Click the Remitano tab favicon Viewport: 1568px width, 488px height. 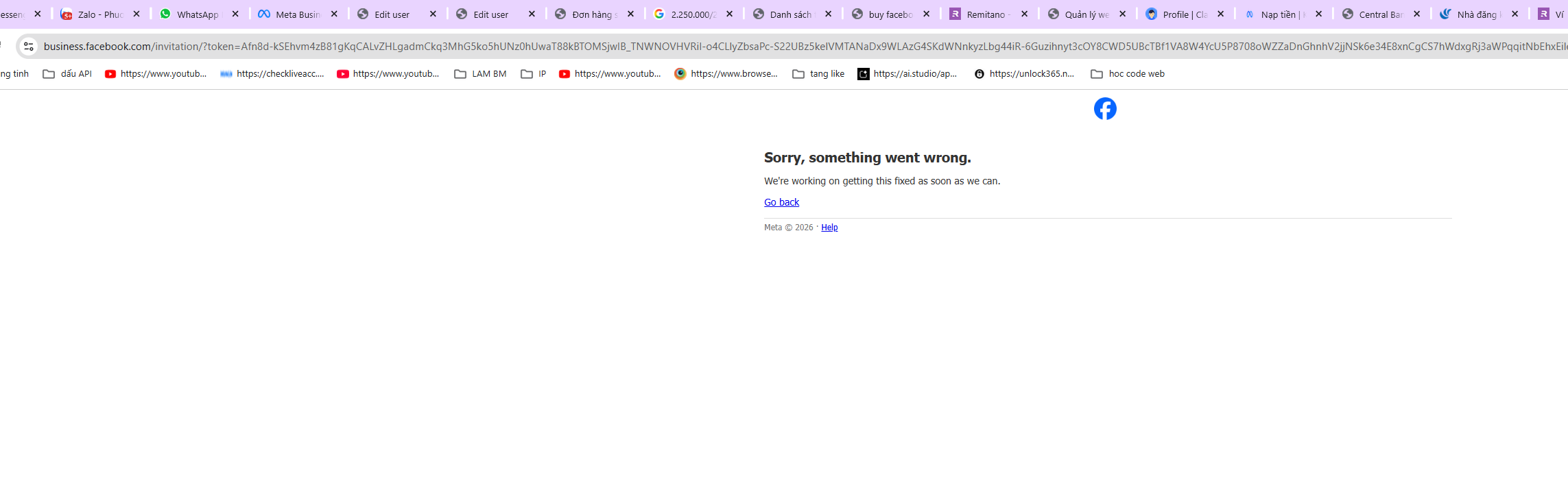pyautogui.click(x=955, y=14)
